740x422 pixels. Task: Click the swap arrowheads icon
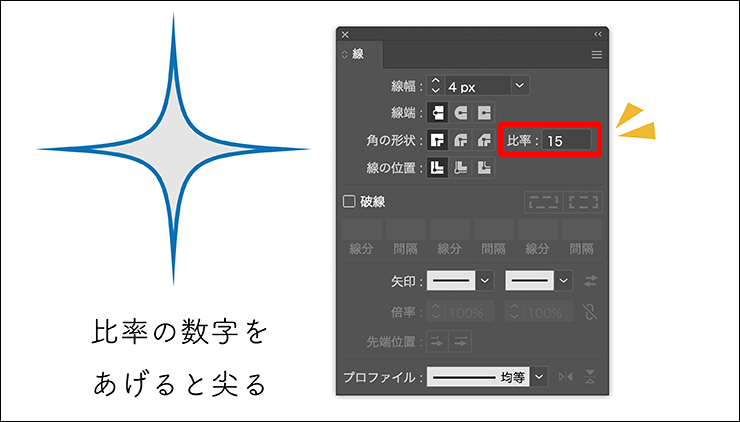tap(591, 281)
